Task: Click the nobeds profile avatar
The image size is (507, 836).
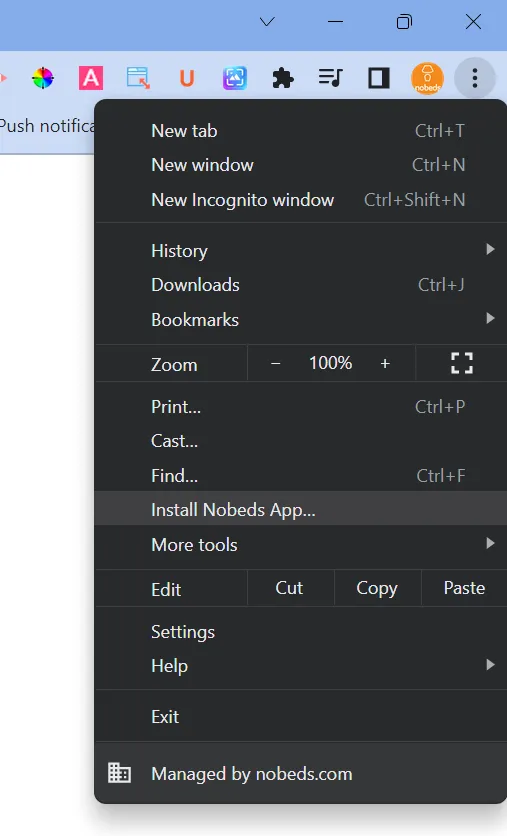Action: [x=427, y=78]
